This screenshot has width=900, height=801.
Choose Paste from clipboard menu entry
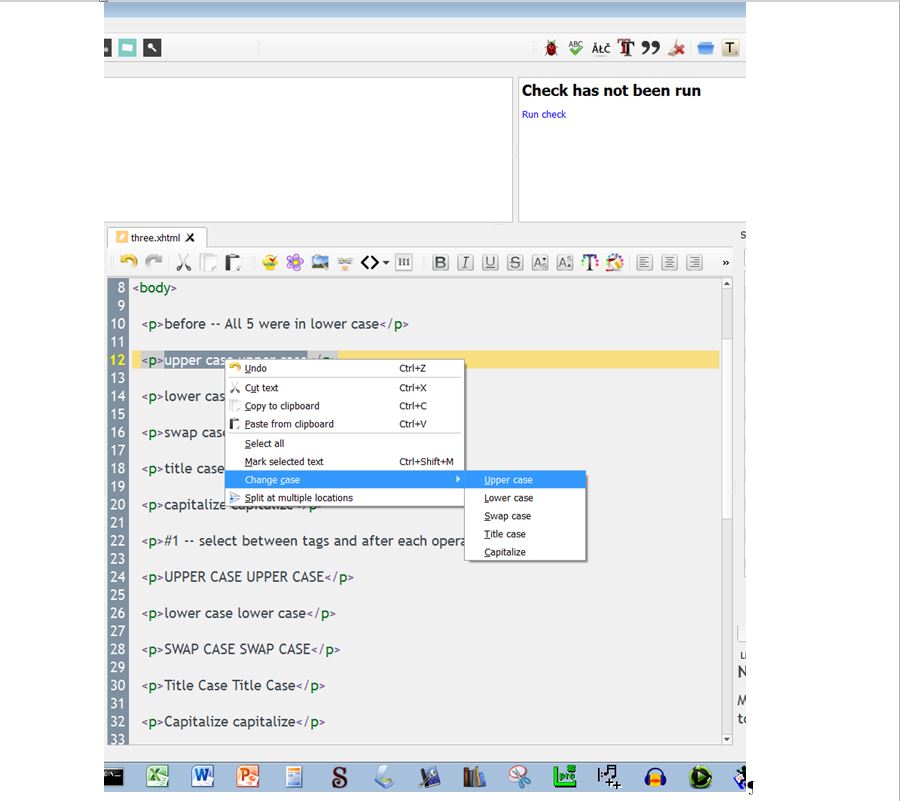344,424
